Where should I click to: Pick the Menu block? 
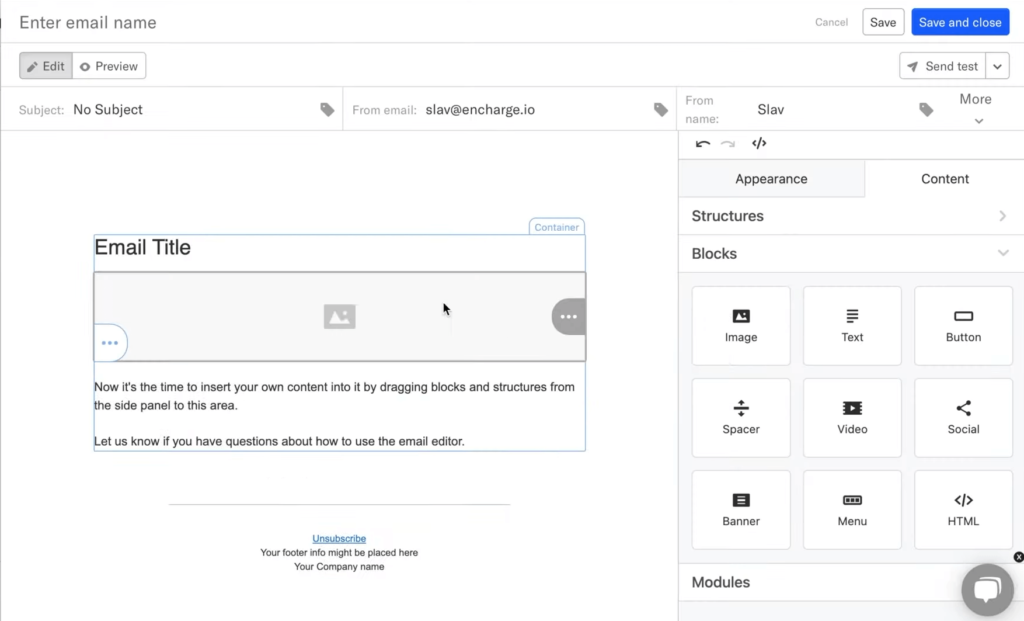click(852, 510)
